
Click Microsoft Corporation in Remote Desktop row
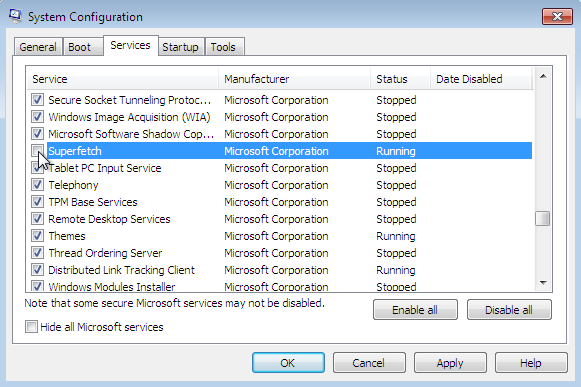coord(276,219)
